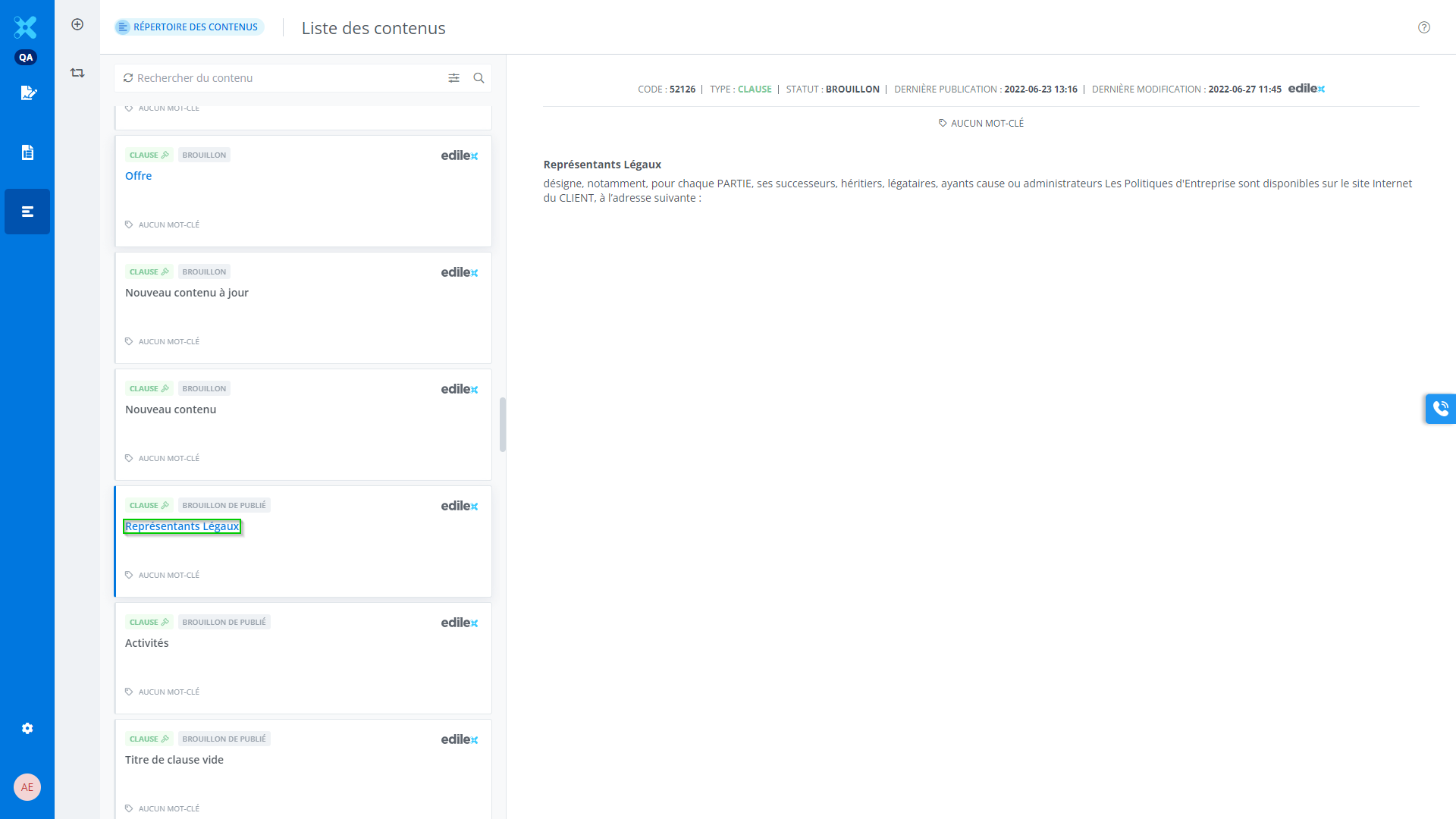Select Nouveau contenu à jour card
The width and height of the screenshot is (1456, 819).
(x=187, y=293)
